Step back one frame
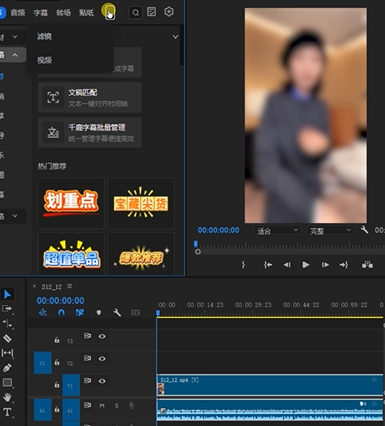 pos(287,265)
